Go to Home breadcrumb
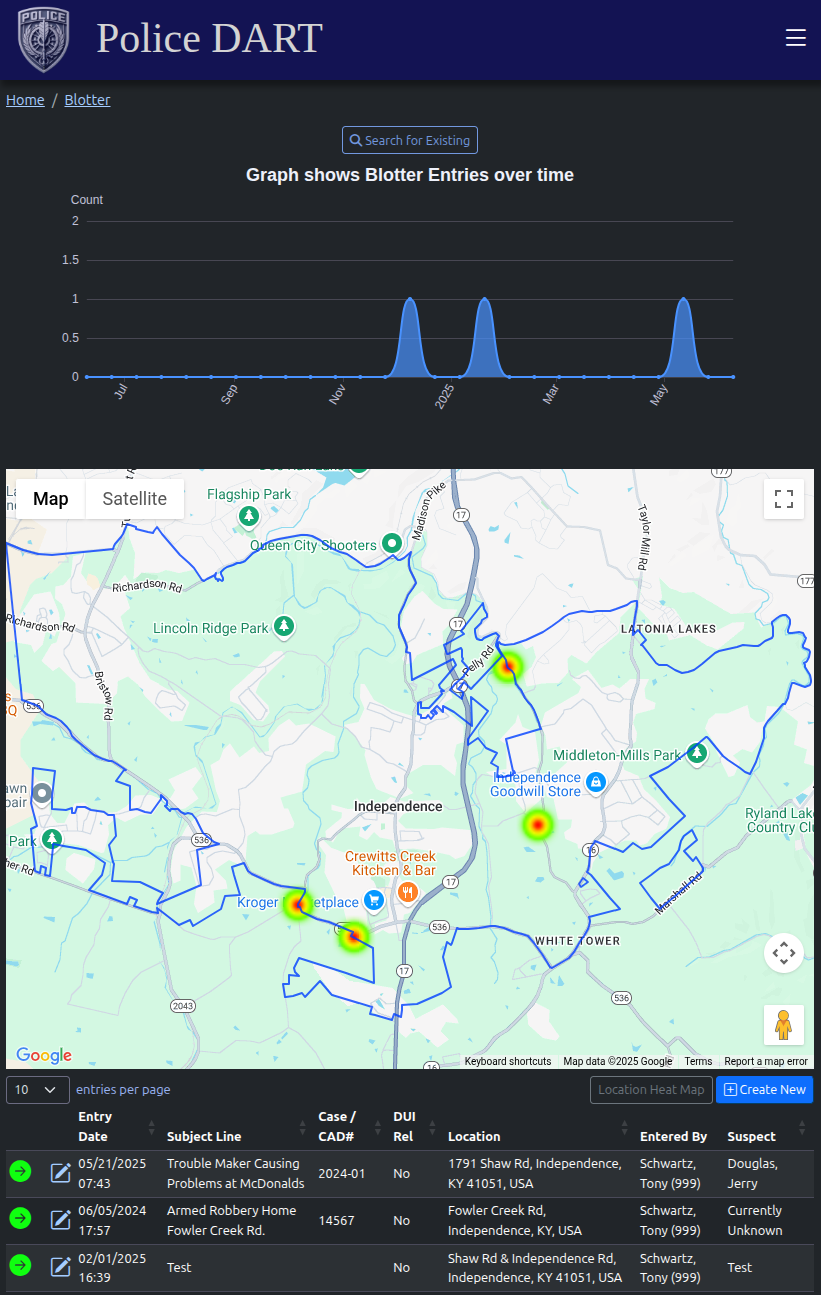Image resolution: width=821 pixels, height=1295 pixels. (x=25, y=100)
